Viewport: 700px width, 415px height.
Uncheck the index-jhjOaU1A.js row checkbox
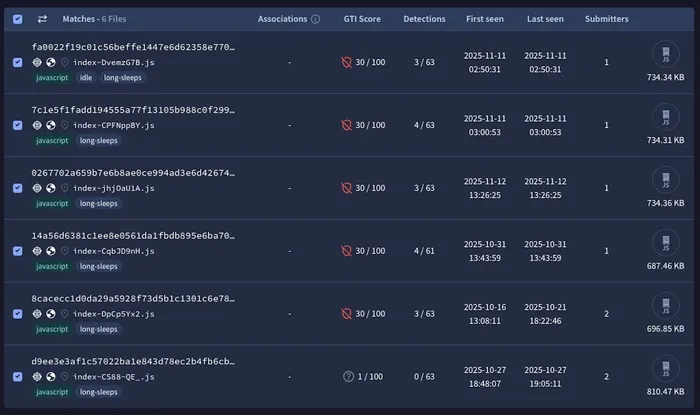[x=17, y=188]
